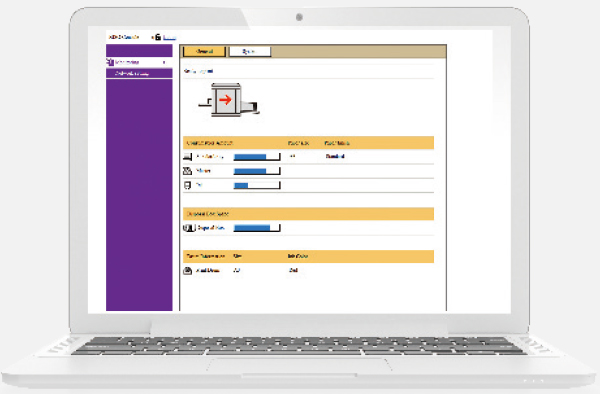The height and width of the screenshot is (394, 600).
Task: Select the white highlighted sidebar menu row
Action: coord(139,62)
